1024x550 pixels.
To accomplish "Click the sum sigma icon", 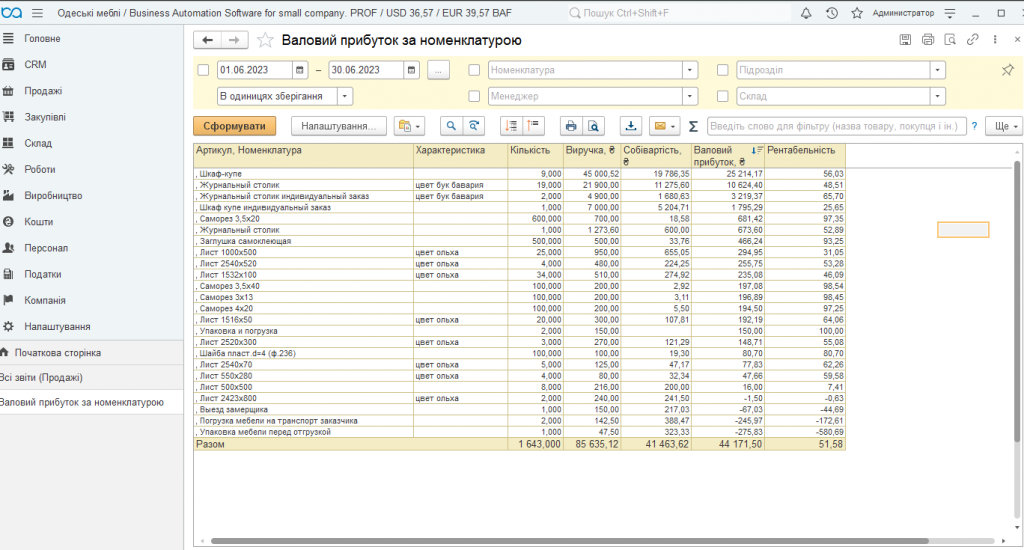I will tap(693, 126).
